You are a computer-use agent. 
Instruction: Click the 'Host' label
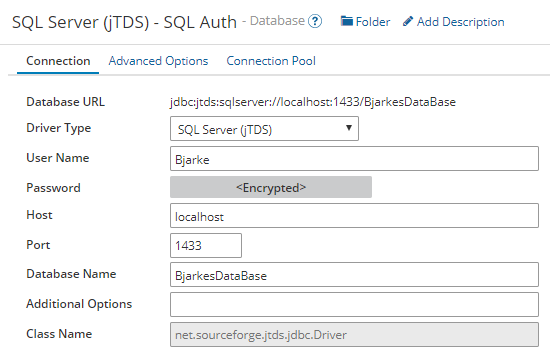pyautogui.click(x=39, y=215)
